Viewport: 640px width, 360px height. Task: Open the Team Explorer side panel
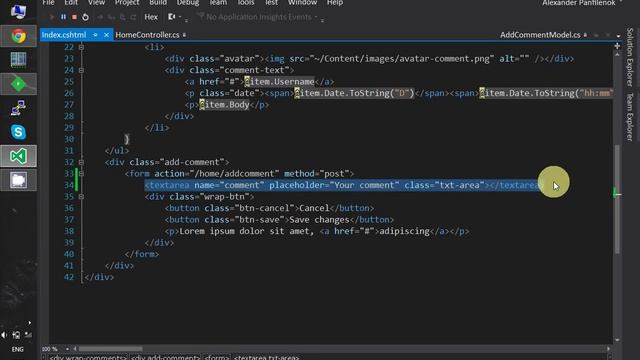[630, 117]
